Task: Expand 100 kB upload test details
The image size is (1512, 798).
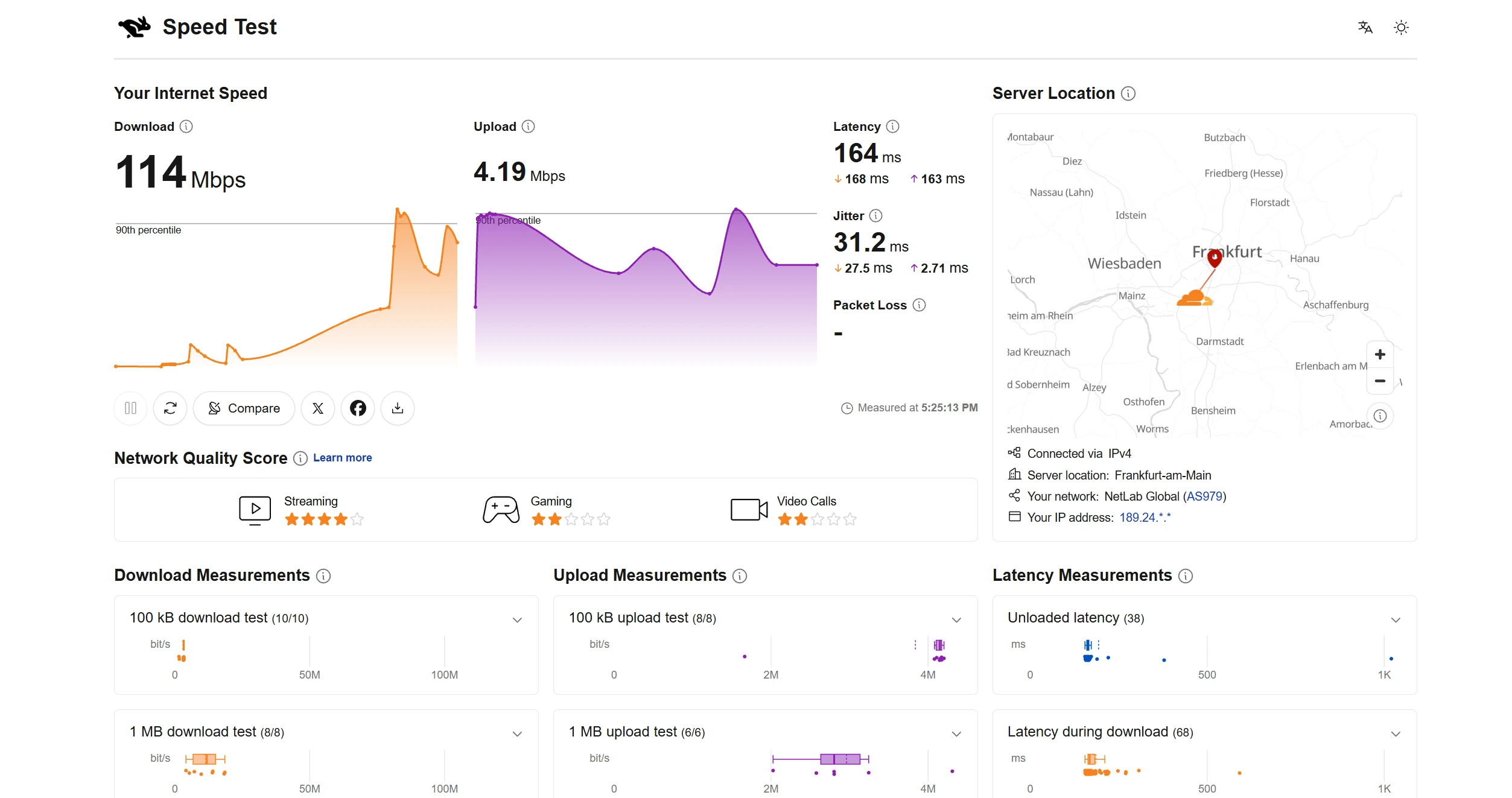Action: coord(956,620)
